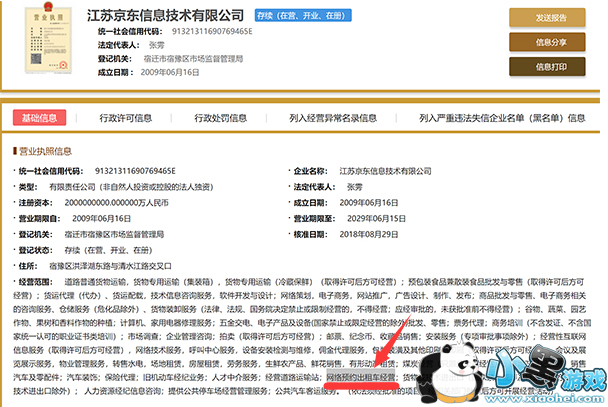Click the 信息分享 button
The width and height of the screenshot is (608, 407).
point(547,42)
